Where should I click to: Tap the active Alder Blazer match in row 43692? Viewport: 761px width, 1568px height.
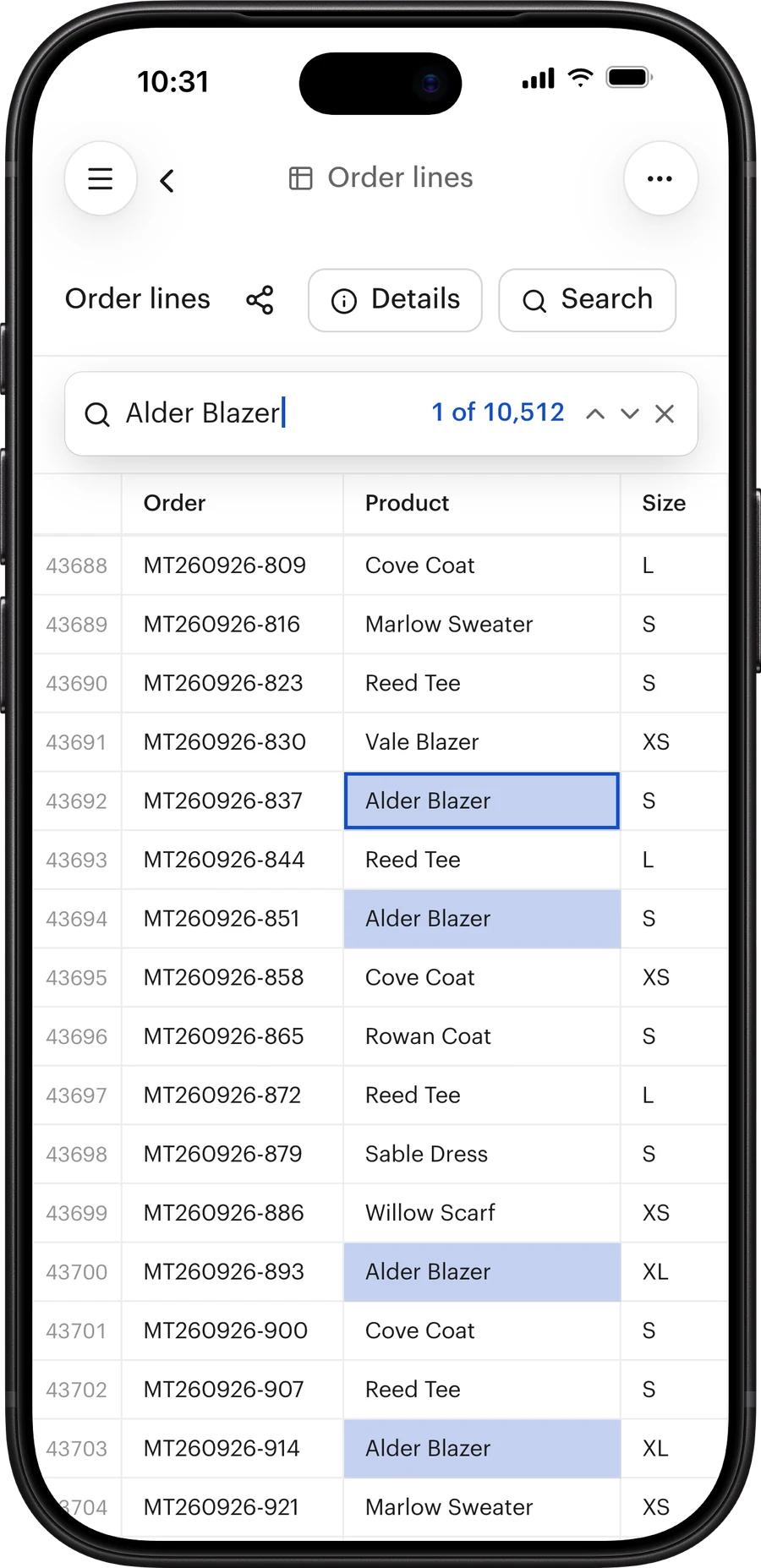[482, 800]
